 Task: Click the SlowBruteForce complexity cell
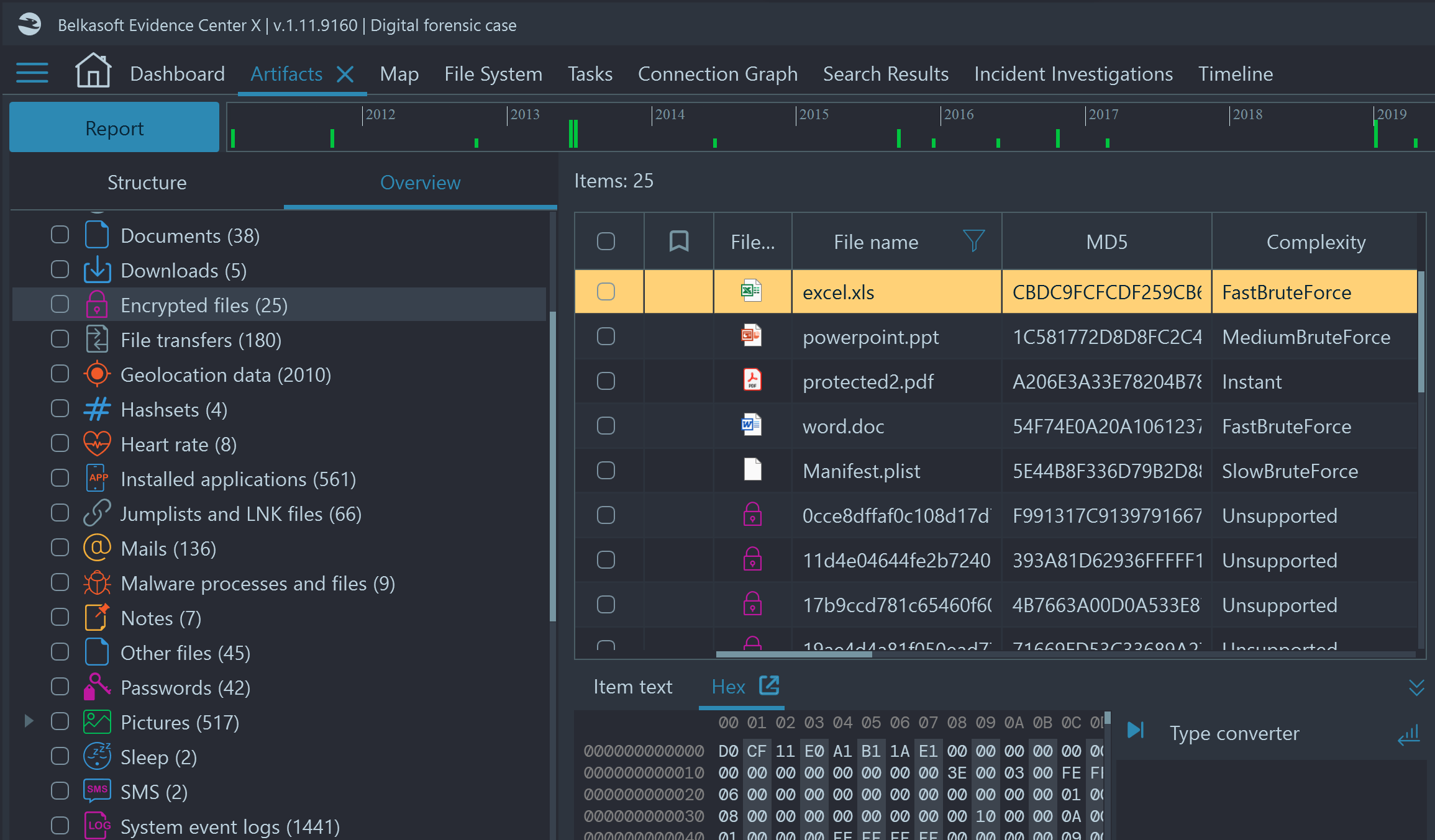(1314, 471)
